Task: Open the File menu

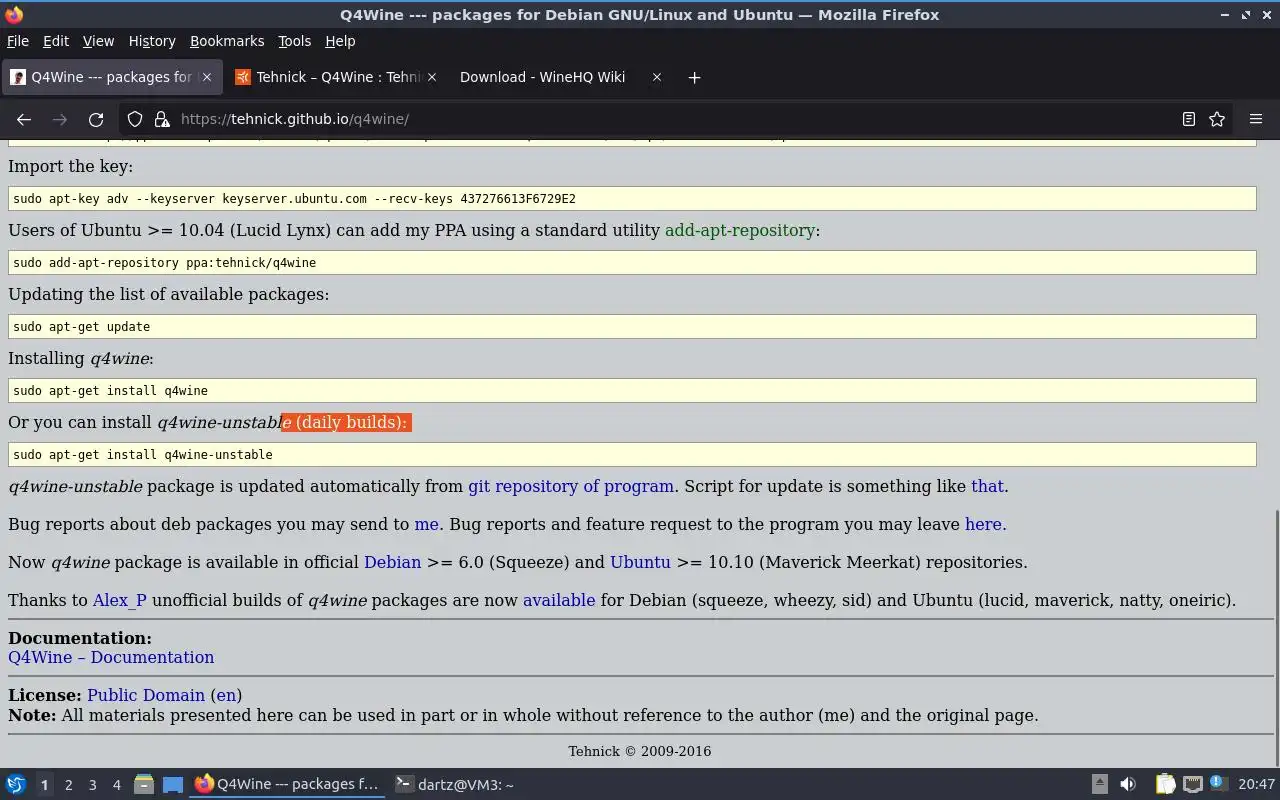Action: click(18, 41)
